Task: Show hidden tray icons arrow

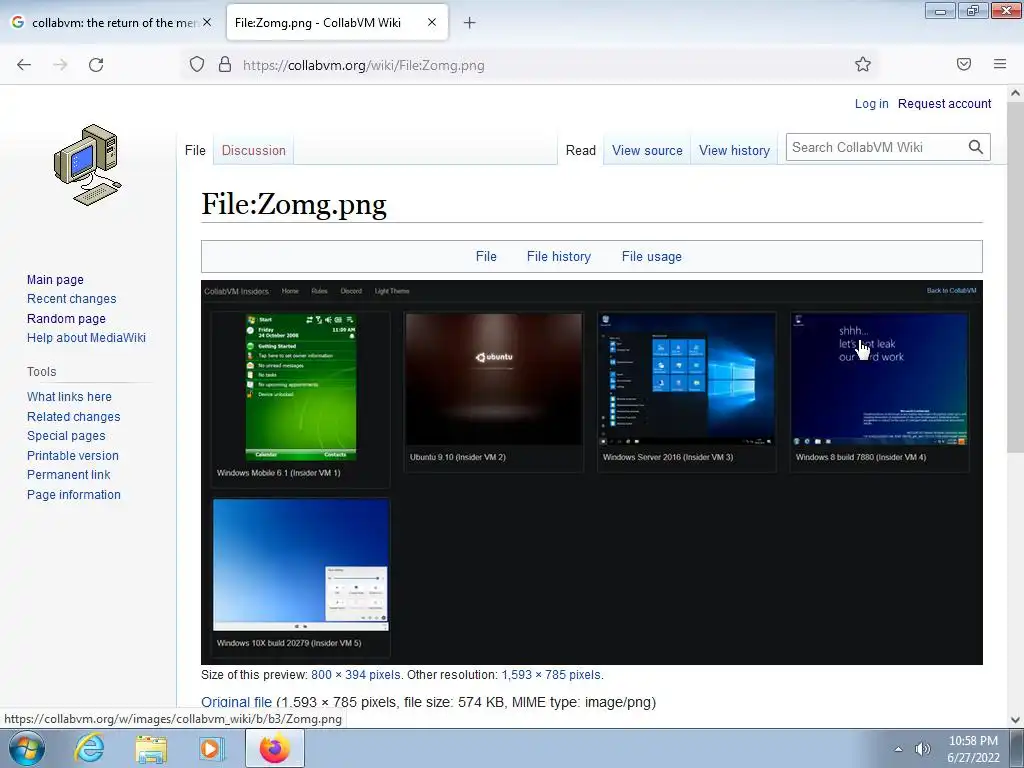Action: tap(899, 749)
